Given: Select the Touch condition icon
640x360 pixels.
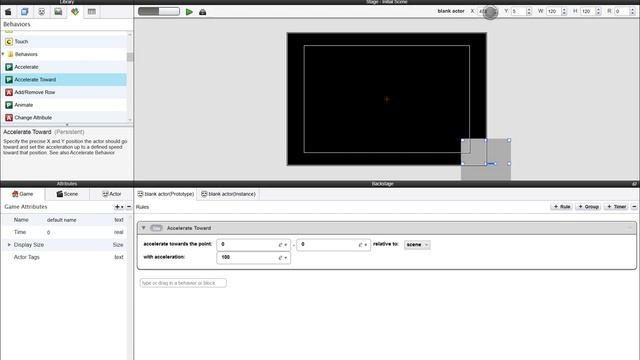Looking at the screenshot, I should pos(9,42).
